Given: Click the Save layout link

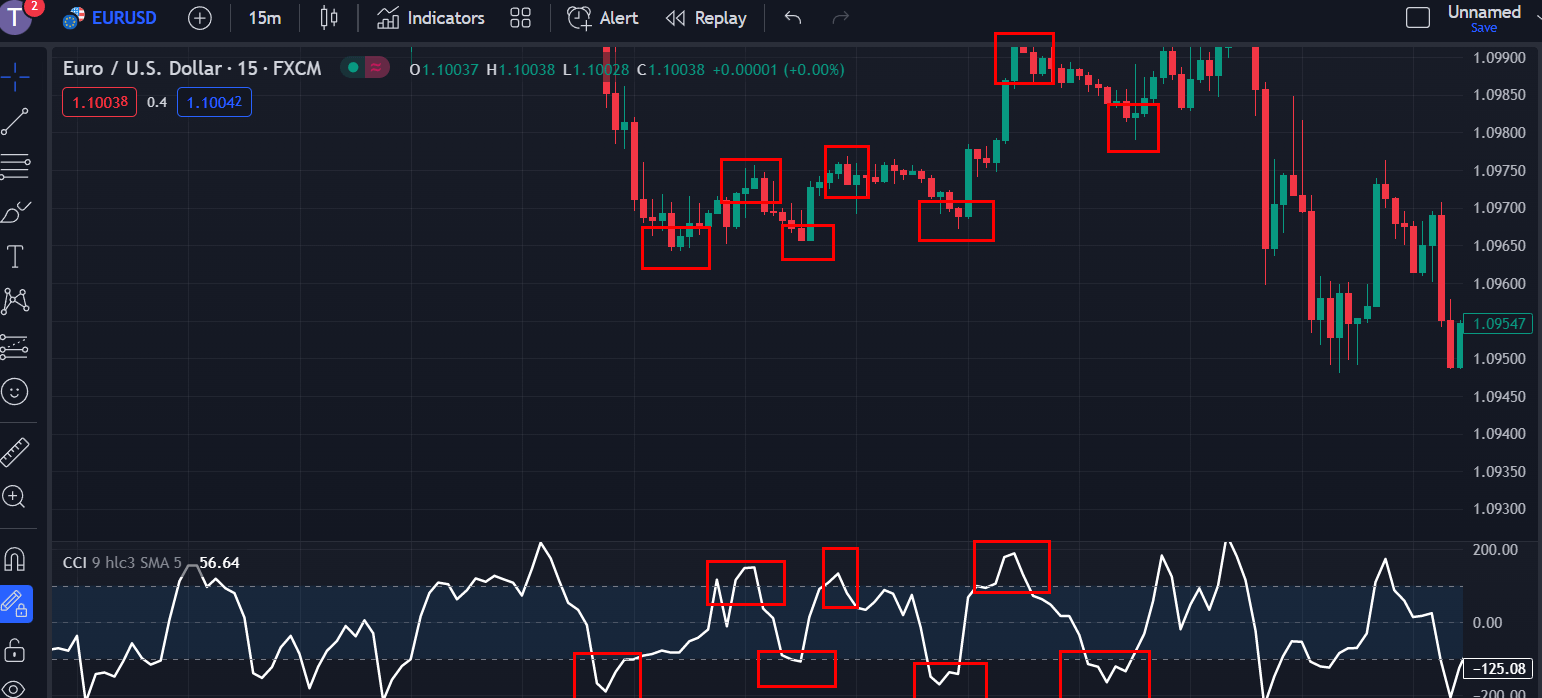Looking at the screenshot, I should pos(1484,28).
